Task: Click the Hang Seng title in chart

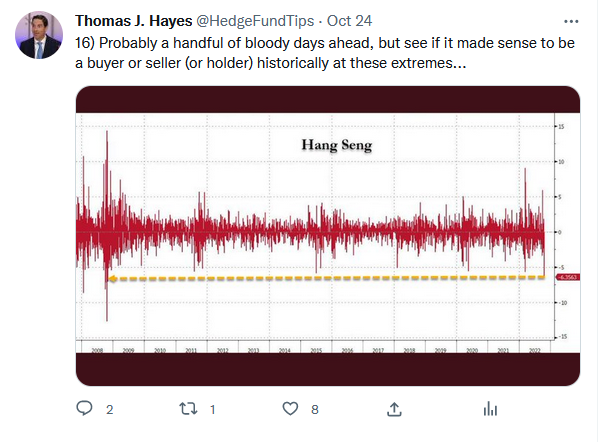Action: [x=337, y=145]
